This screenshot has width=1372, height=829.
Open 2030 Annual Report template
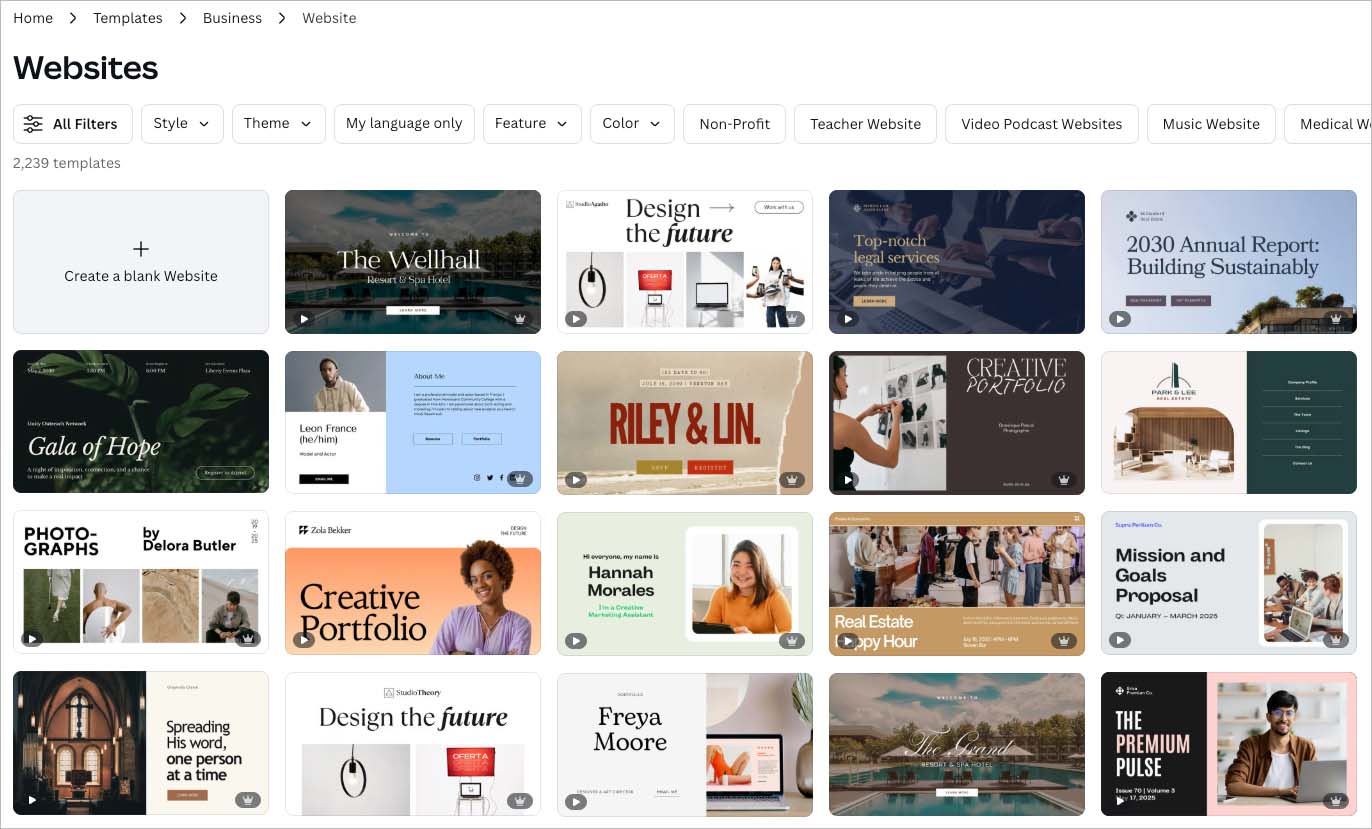pyautogui.click(x=1229, y=262)
